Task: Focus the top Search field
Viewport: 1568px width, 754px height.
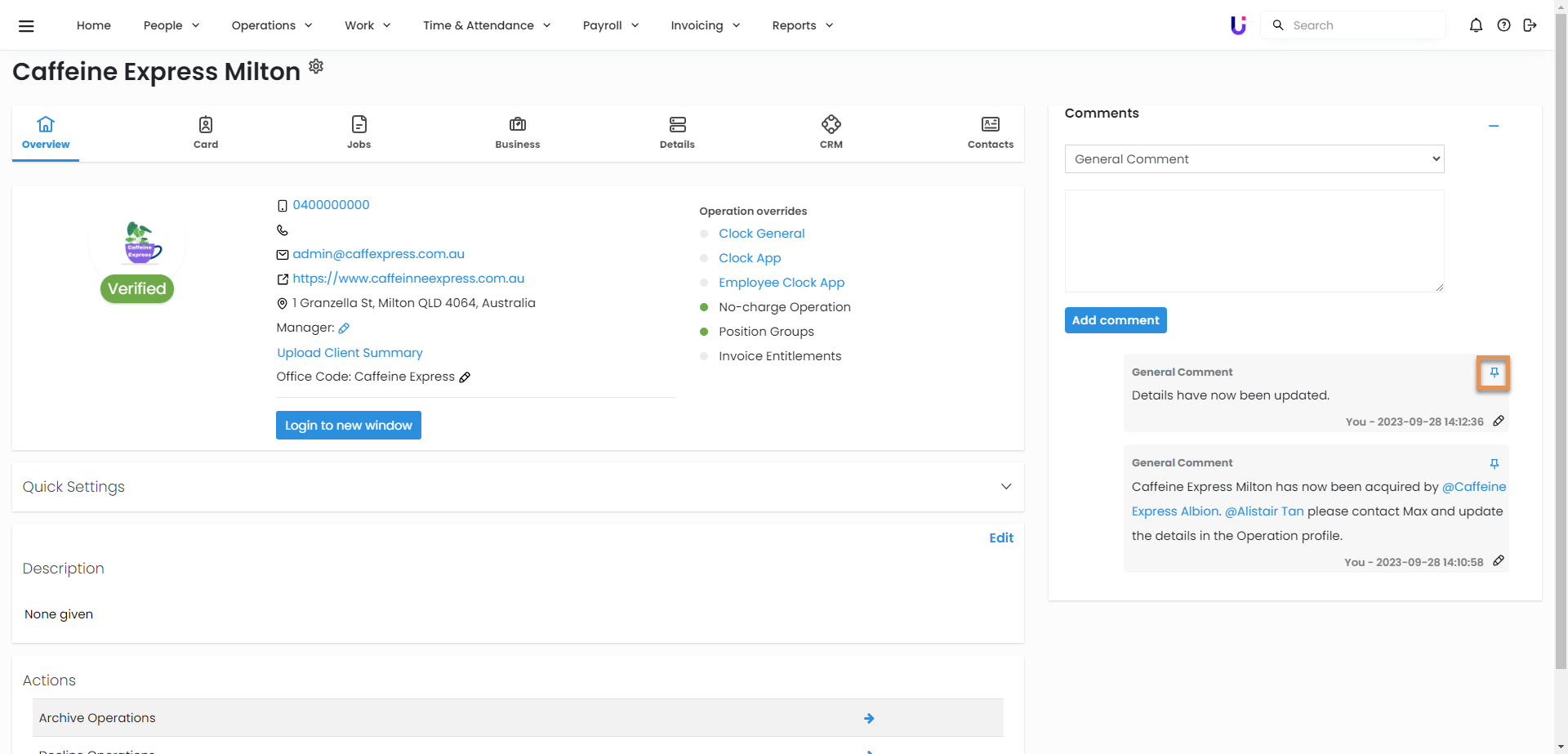Action: pyautogui.click(x=1353, y=25)
